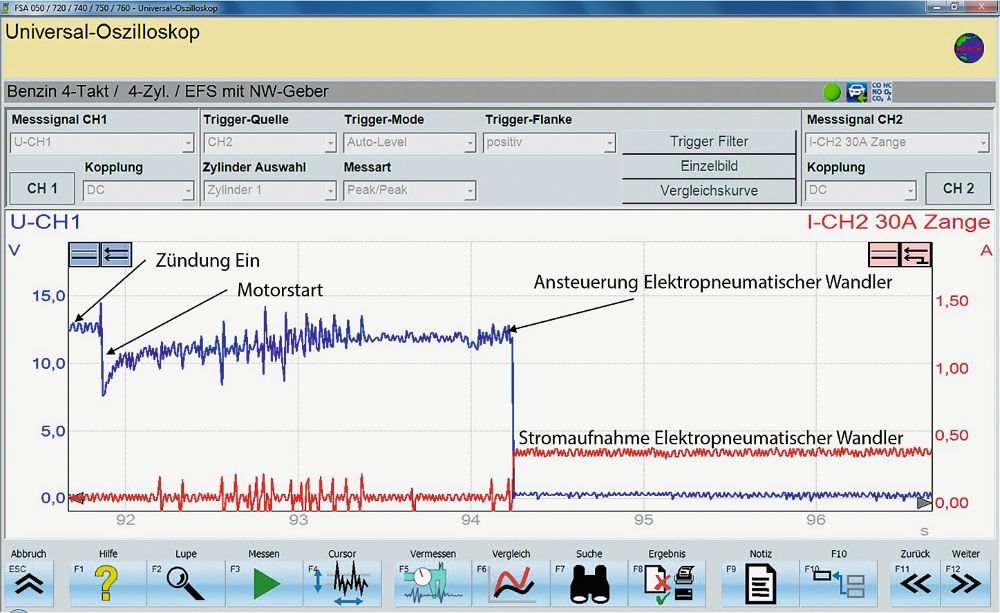Click the red CH2 arrow offset icon
This screenshot has width=1000, height=613.
coord(916,255)
